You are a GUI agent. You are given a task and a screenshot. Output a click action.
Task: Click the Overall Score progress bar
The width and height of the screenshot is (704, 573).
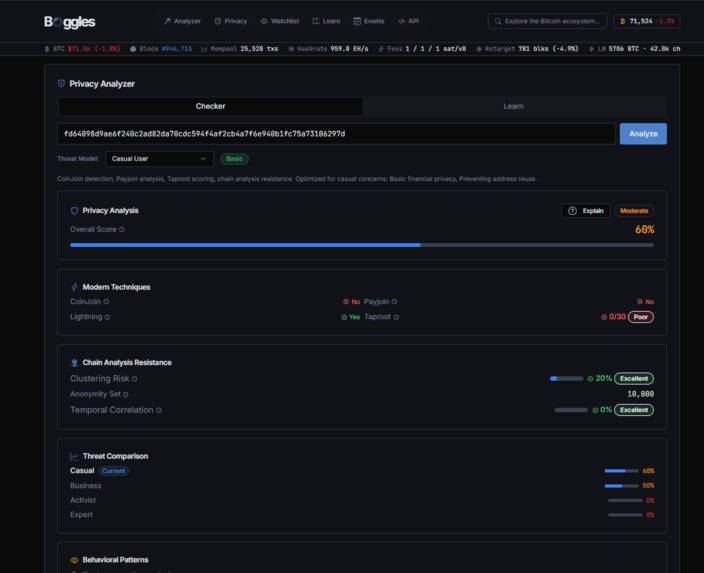[362, 245]
